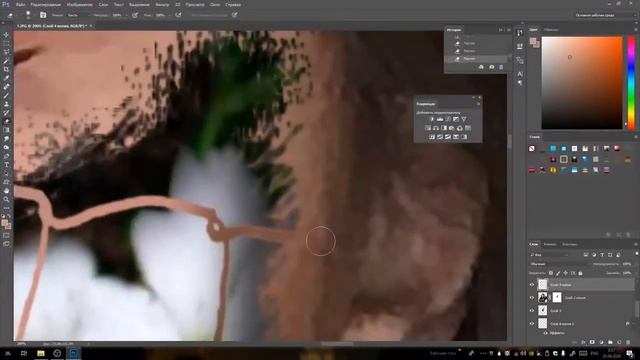The height and width of the screenshot is (360, 640).
Task: Select the History Brush tool
Action: click(6, 113)
